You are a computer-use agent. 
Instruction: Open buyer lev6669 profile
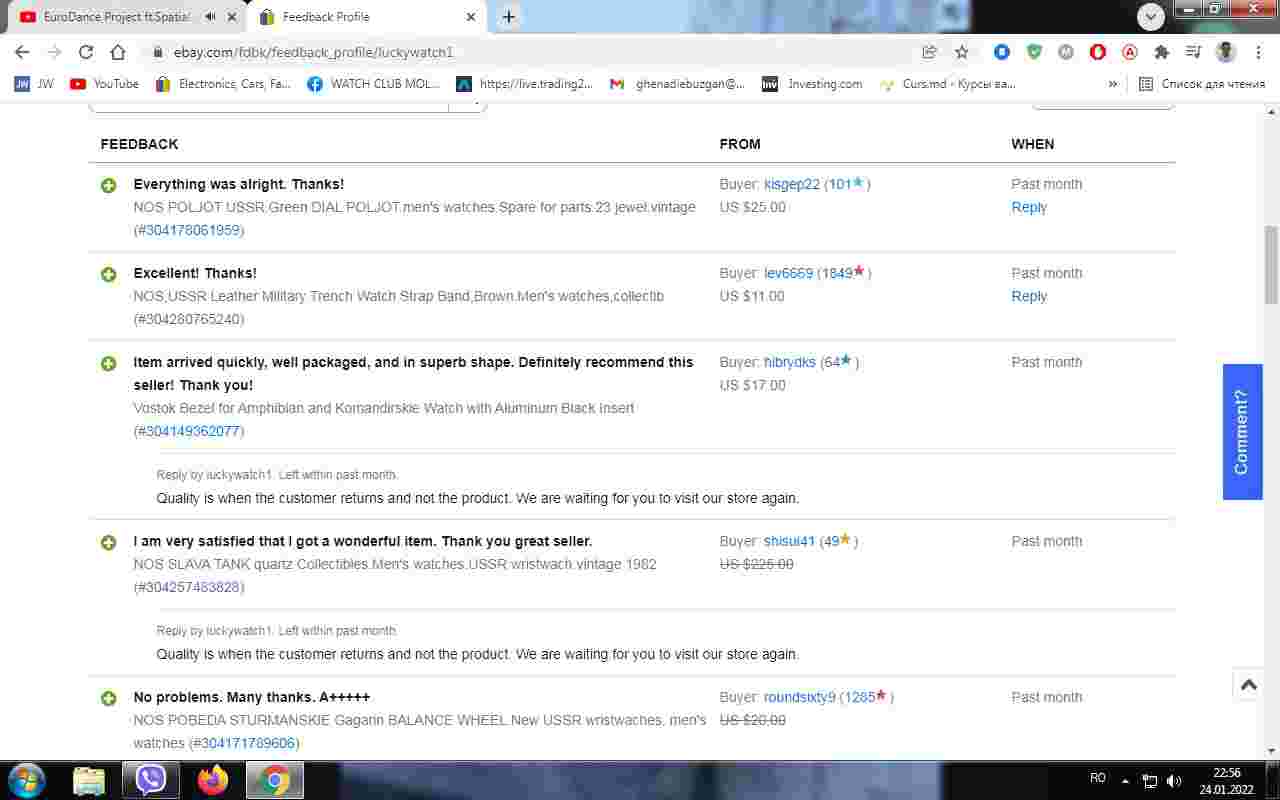[x=788, y=273]
